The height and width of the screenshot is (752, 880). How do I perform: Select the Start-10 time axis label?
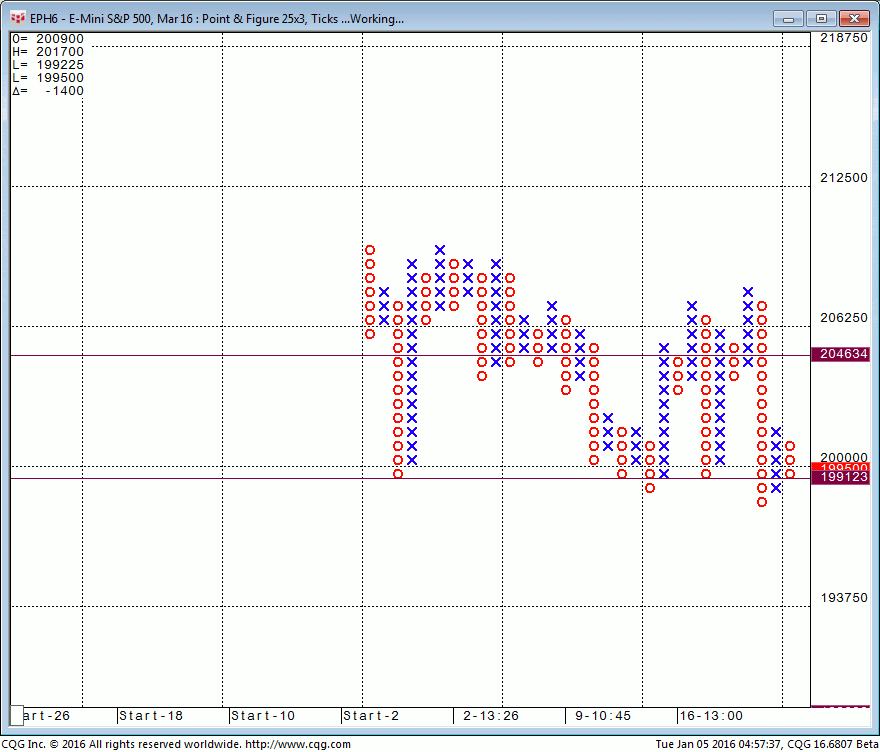(x=263, y=716)
